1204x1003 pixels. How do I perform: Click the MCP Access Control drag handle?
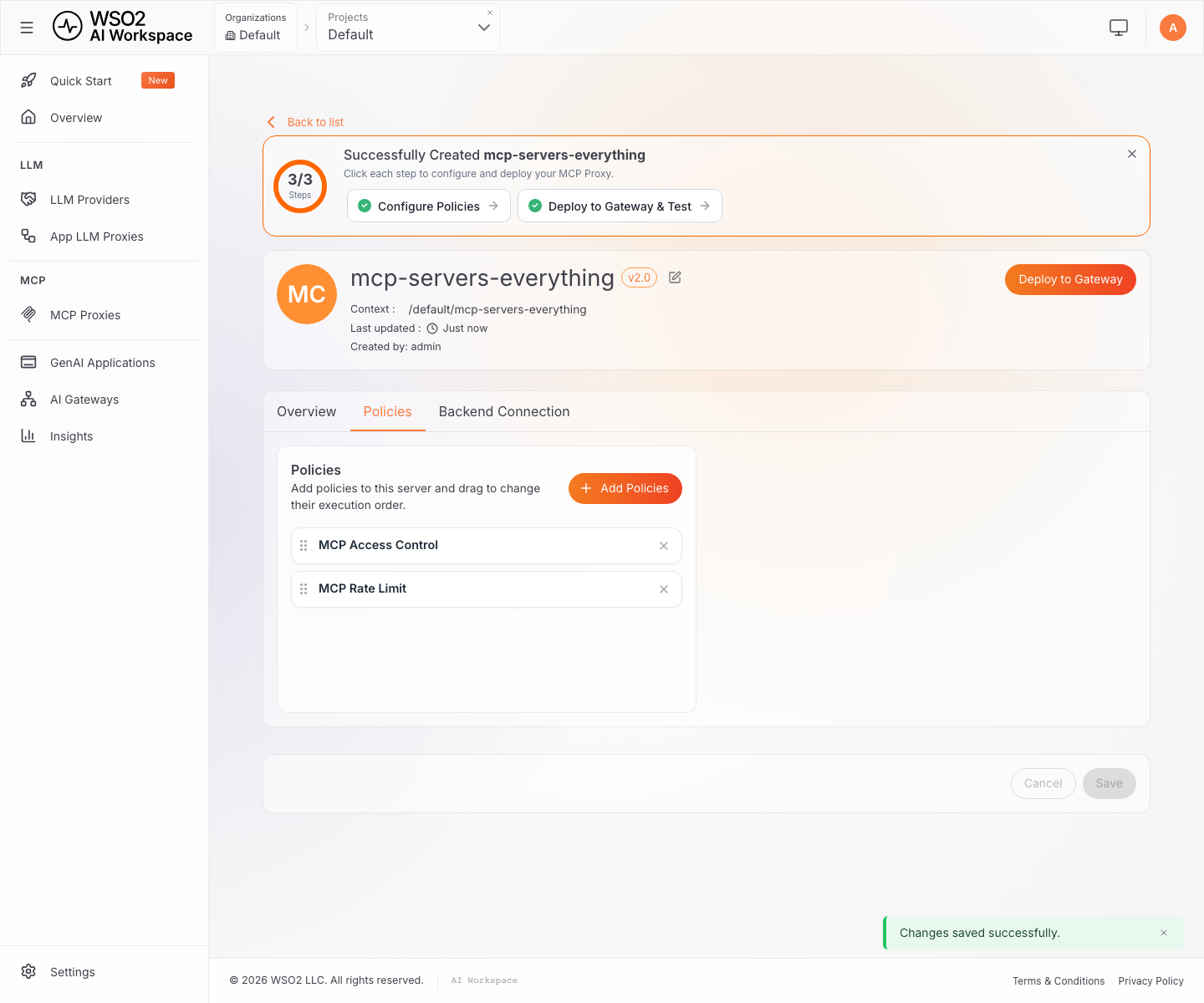tap(304, 545)
